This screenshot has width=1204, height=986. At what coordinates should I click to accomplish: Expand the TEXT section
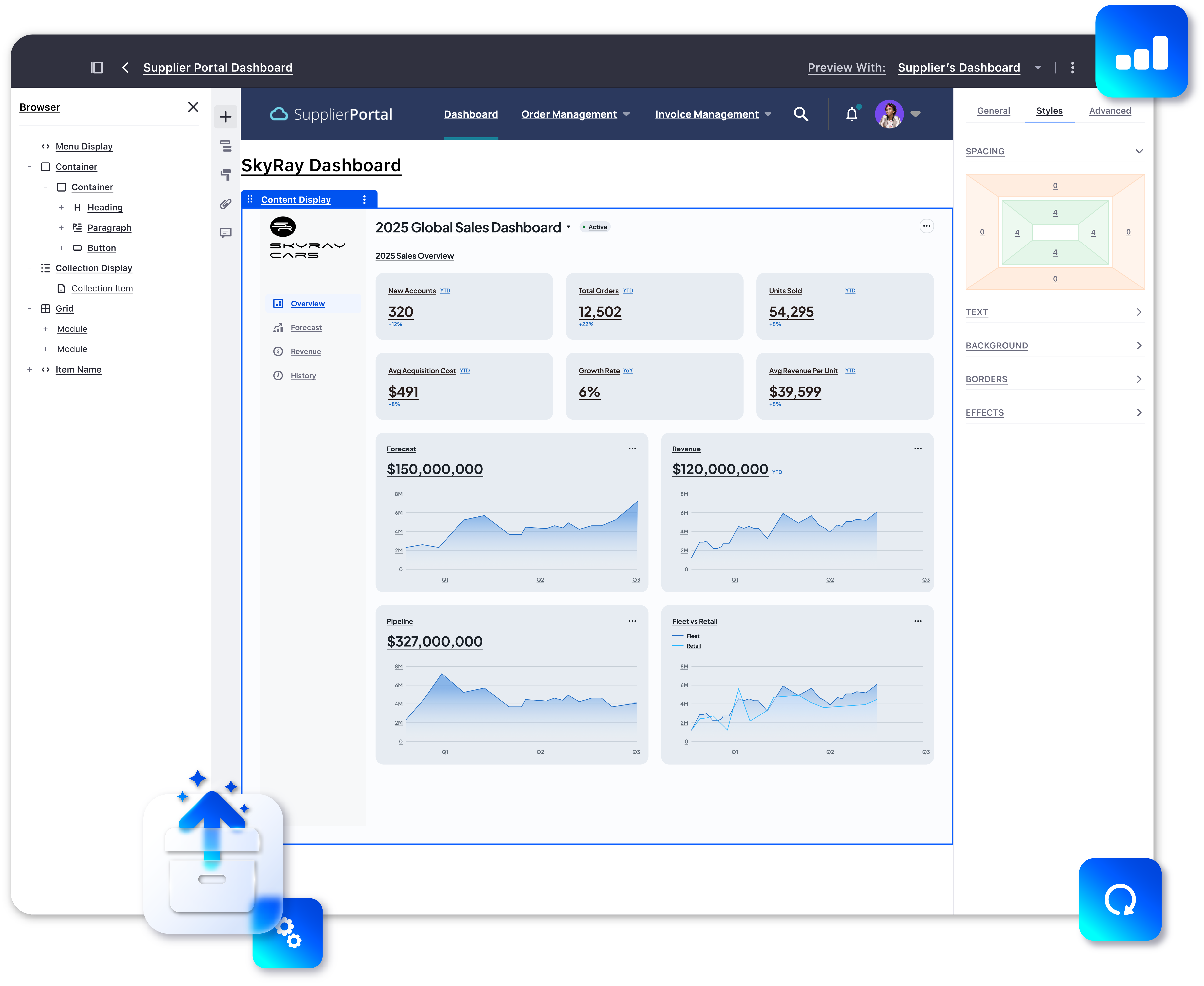[x=1139, y=312]
